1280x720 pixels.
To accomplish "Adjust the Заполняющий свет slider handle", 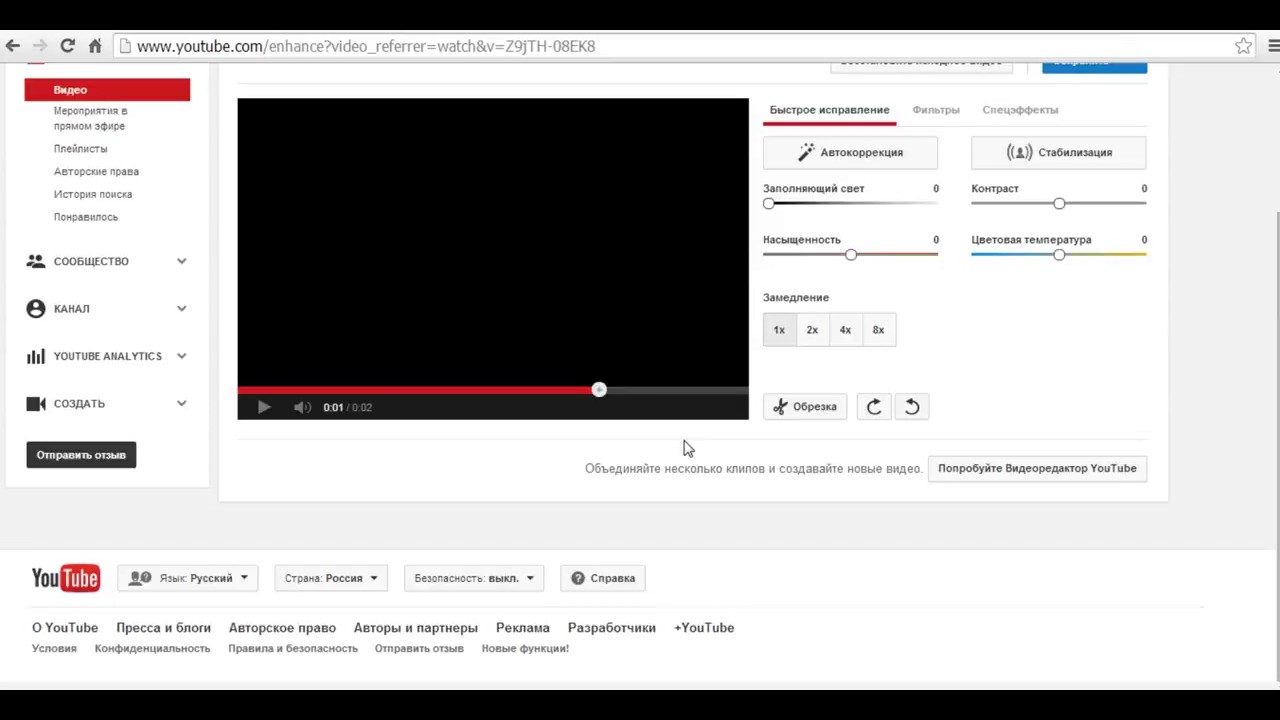I will pos(768,203).
